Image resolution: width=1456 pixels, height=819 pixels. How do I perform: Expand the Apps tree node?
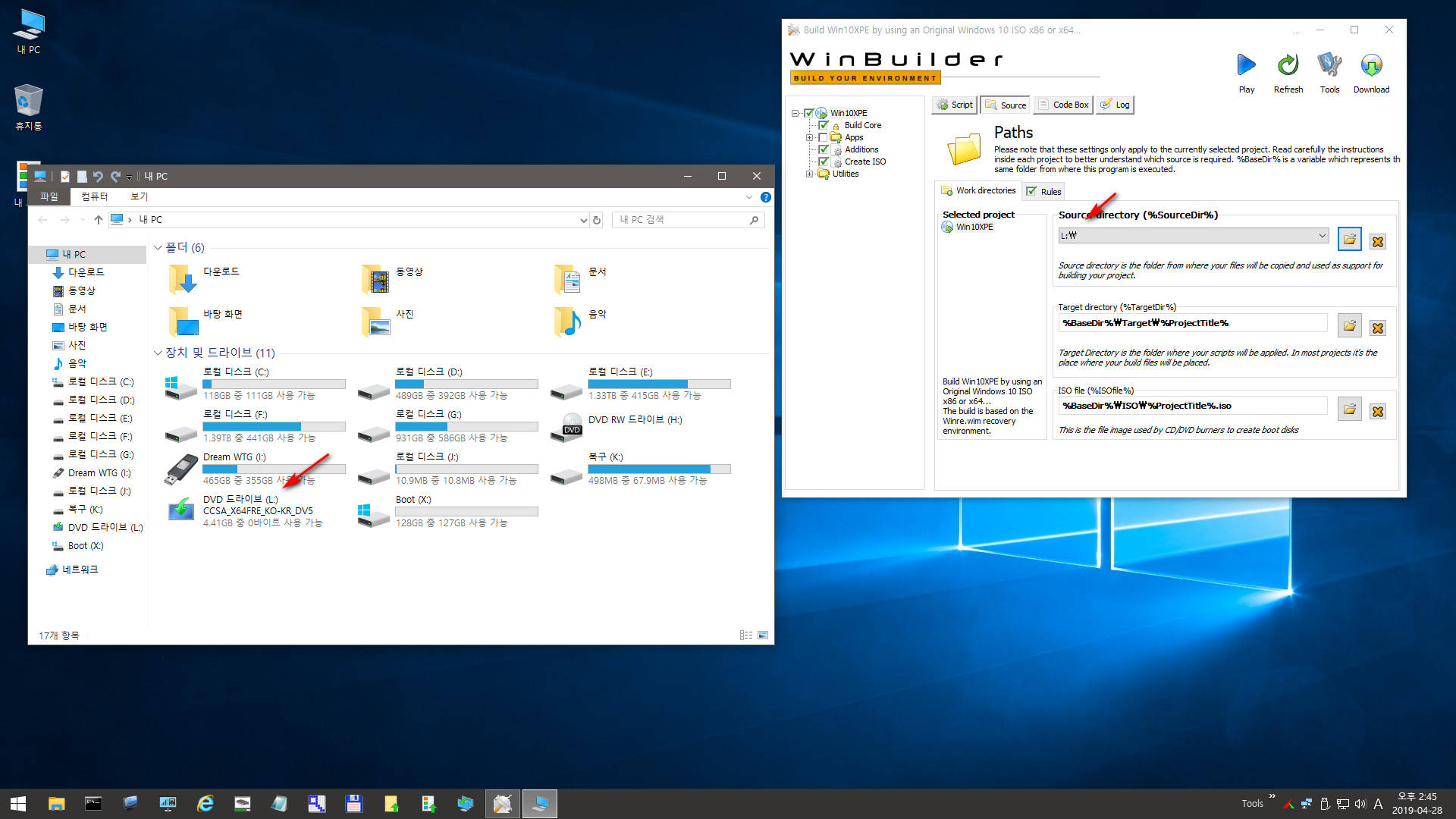click(809, 137)
